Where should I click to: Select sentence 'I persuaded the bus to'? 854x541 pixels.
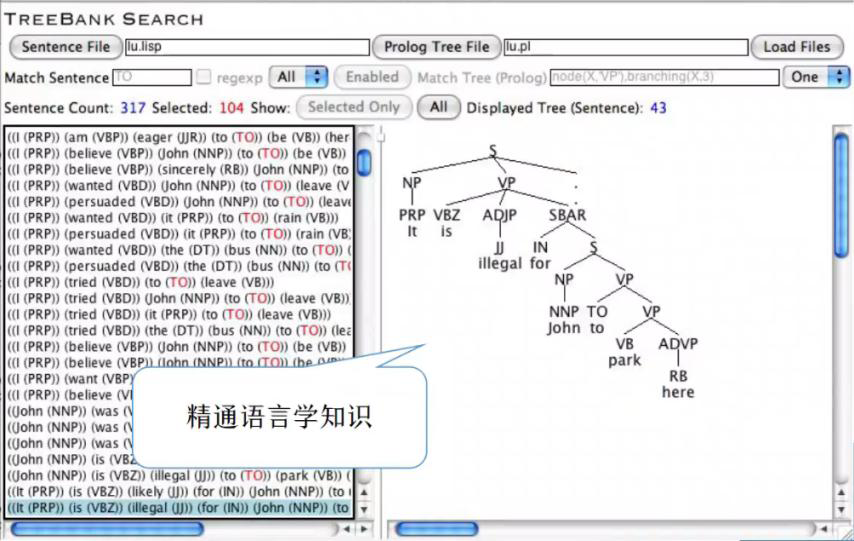pos(179,266)
